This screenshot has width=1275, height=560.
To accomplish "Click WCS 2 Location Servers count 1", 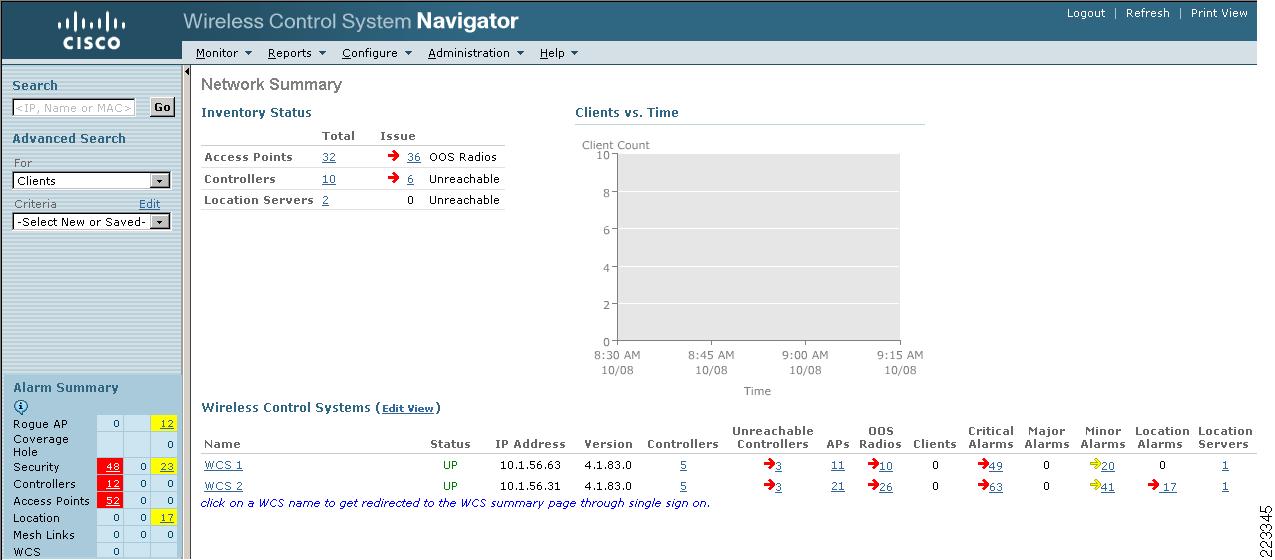I will point(1225,487).
